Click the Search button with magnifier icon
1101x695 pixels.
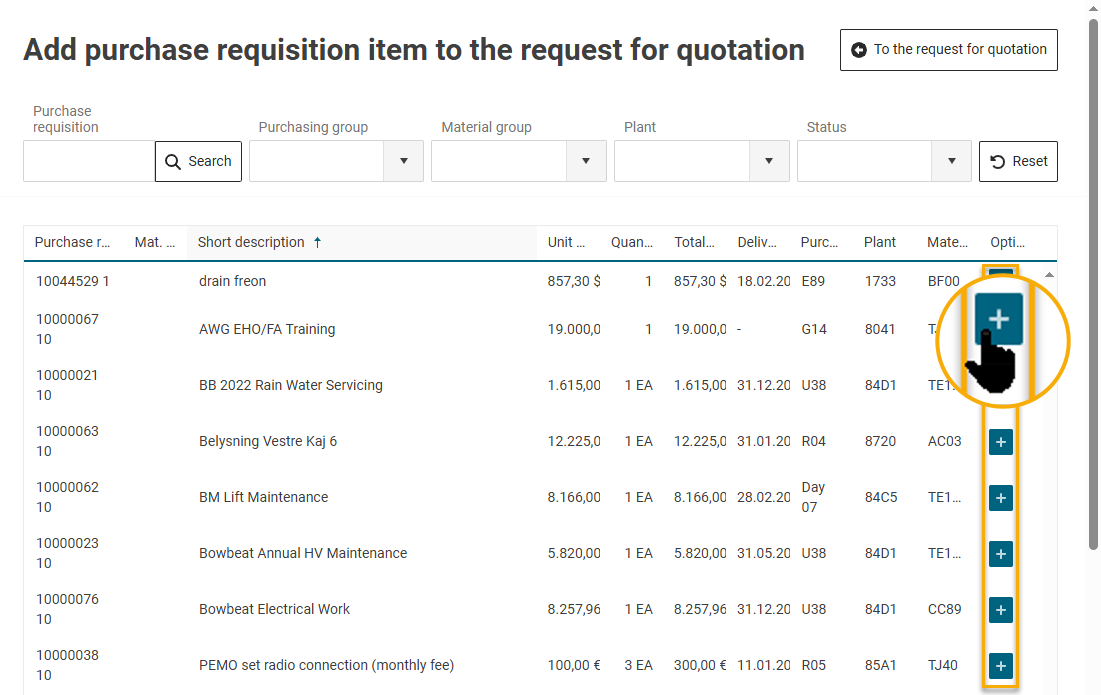pyautogui.click(x=198, y=161)
